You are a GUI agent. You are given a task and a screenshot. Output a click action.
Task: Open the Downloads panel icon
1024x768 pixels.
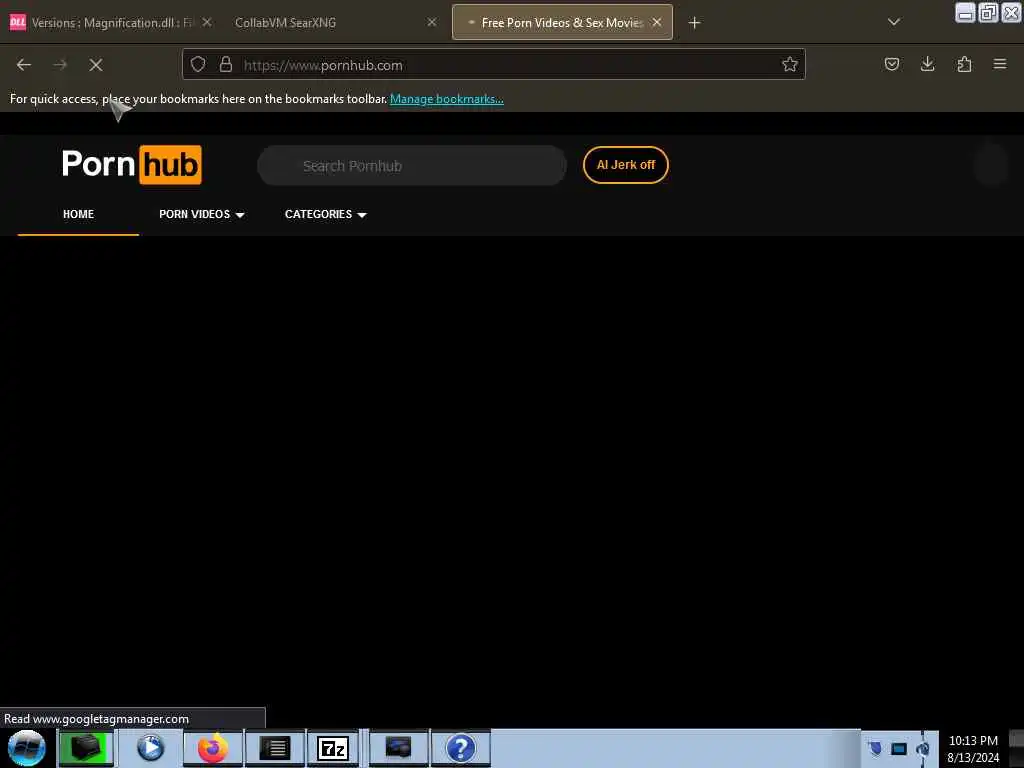click(927, 64)
